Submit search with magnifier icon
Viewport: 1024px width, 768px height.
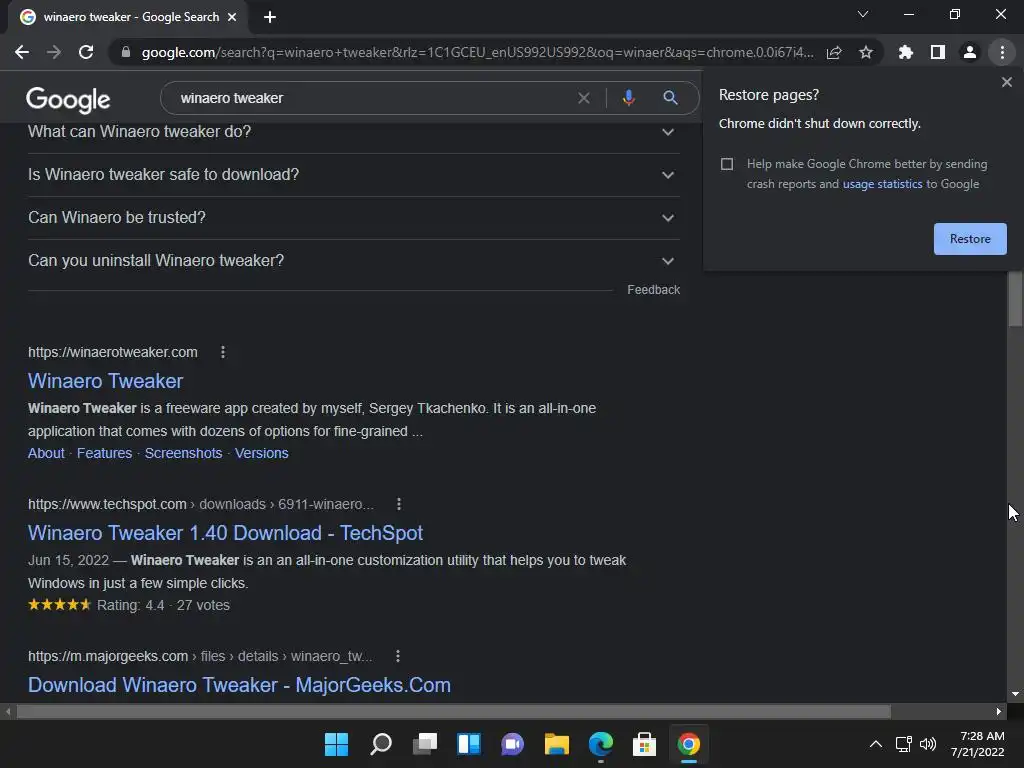click(670, 98)
